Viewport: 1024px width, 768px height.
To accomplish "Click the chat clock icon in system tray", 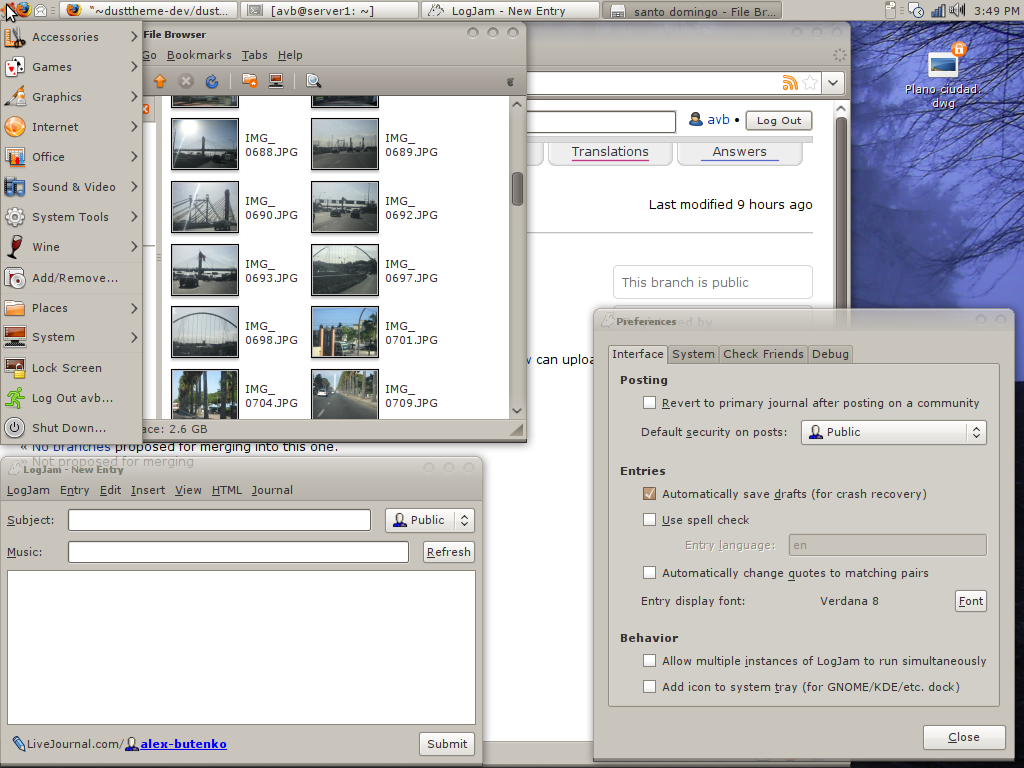I will [916, 10].
